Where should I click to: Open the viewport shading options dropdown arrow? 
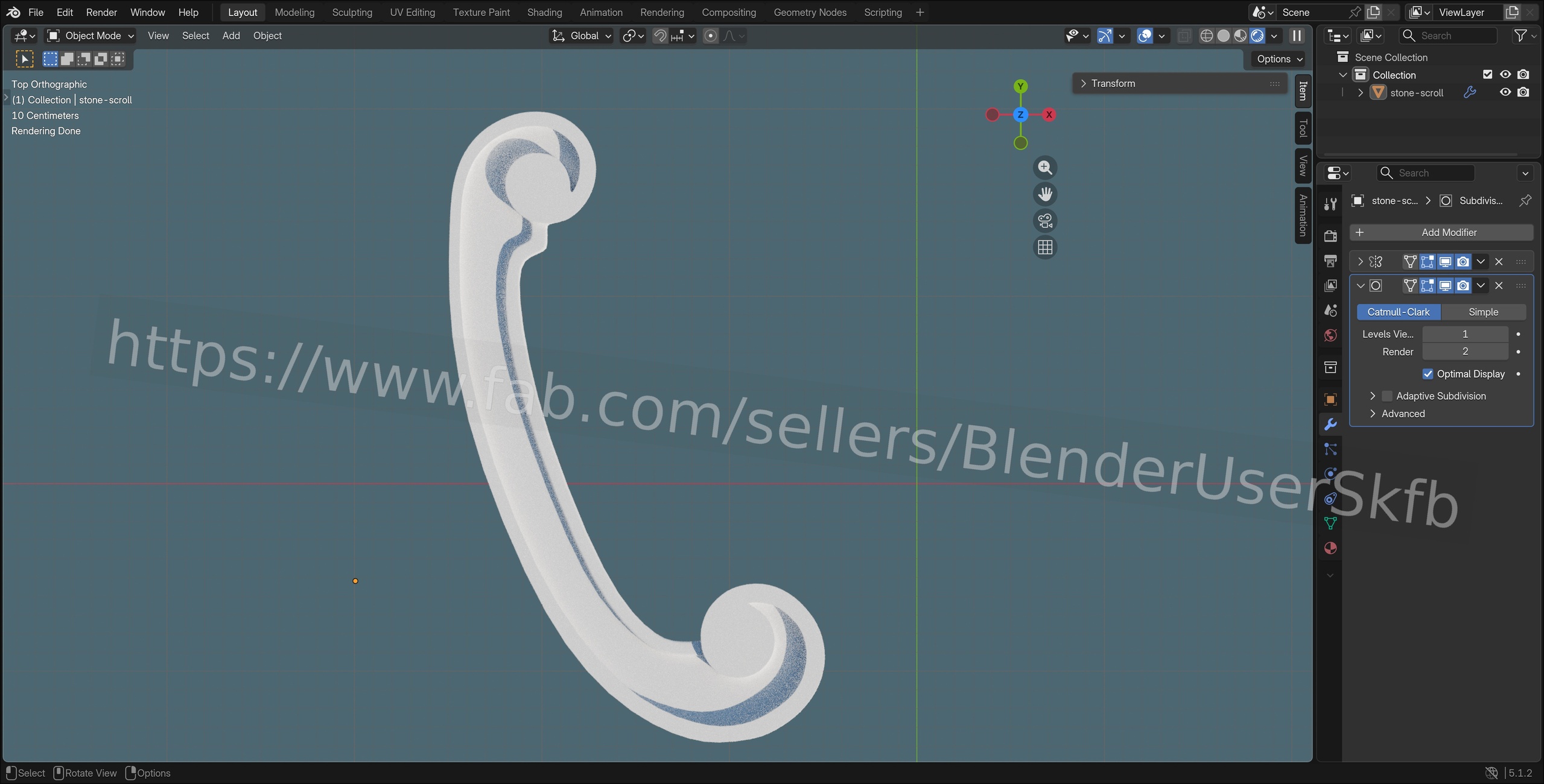click(1274, 36)
